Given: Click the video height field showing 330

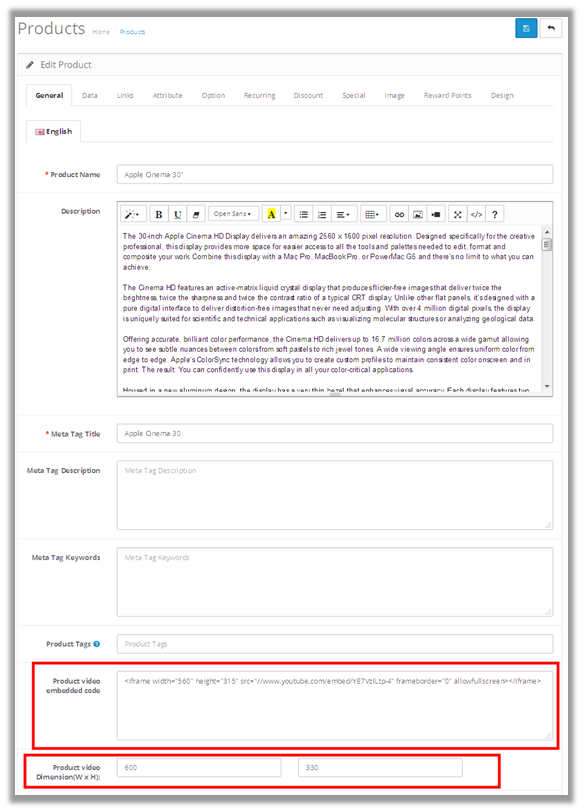Looking at the screenshot, I should tap(380, 767).
